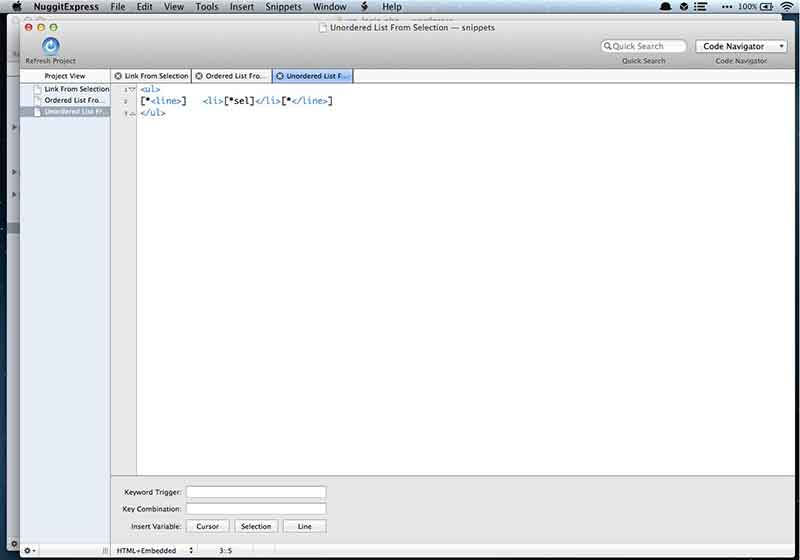Click the Refresh Project toolbar icon

click(50, 46)
